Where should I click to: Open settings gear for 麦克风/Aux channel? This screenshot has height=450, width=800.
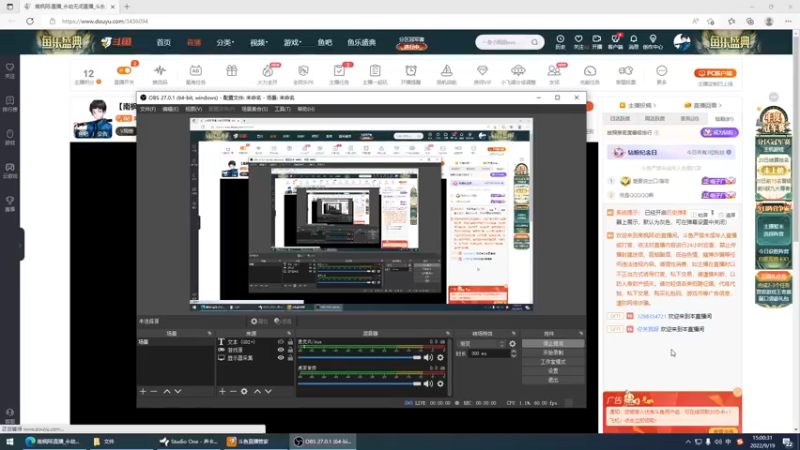coord(440,358)
